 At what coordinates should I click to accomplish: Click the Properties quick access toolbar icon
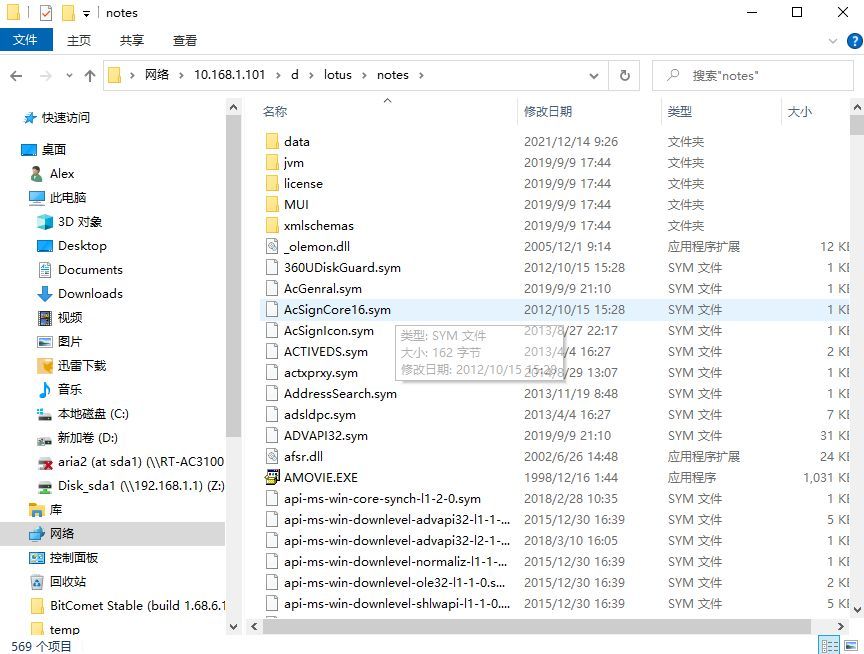tap(46, 12)
